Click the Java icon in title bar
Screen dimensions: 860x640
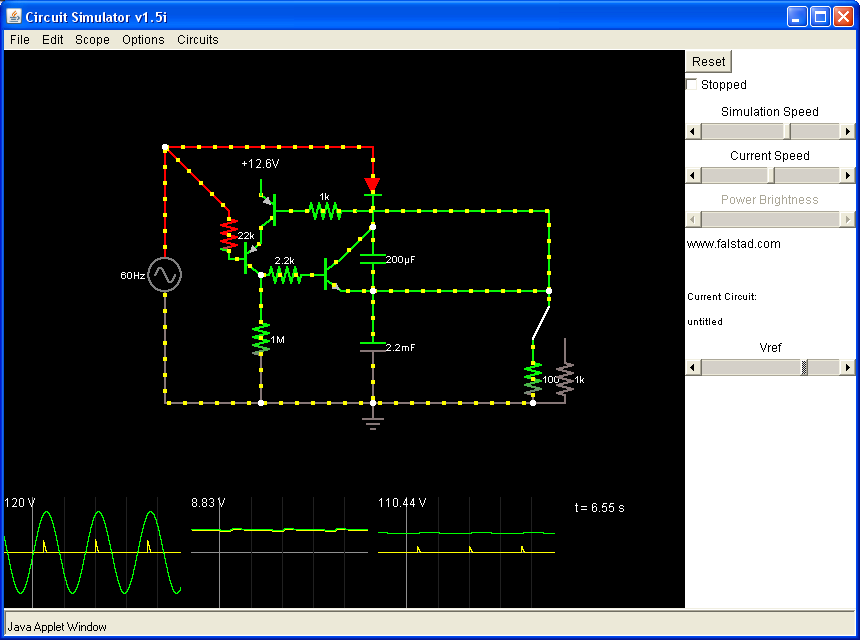(x=14, y=16)
